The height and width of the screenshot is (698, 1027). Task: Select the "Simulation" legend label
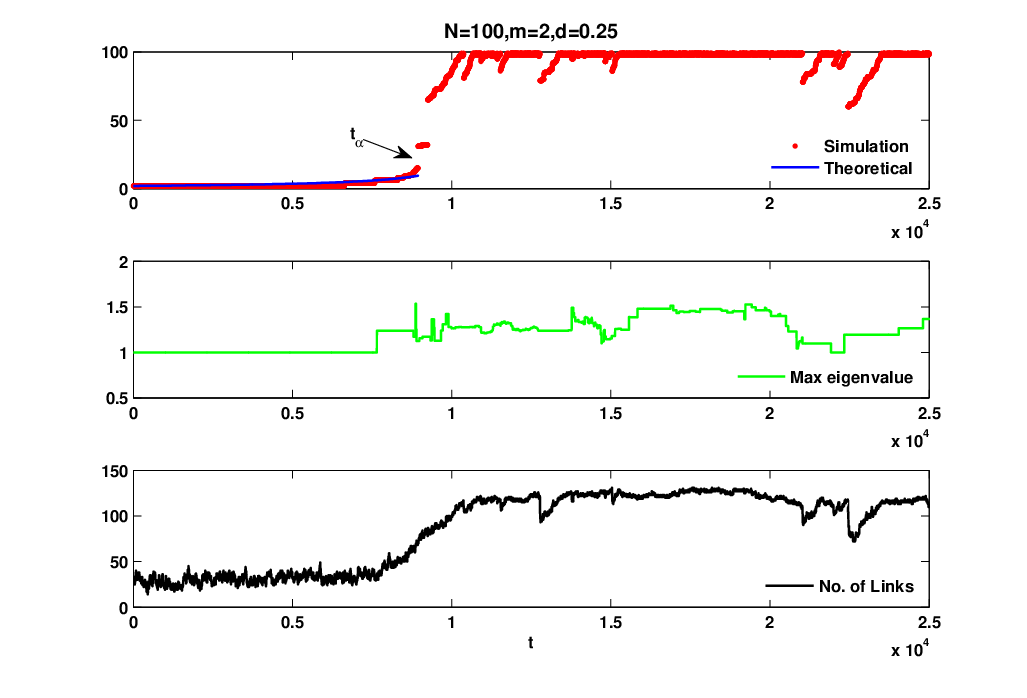click(866, 146)
